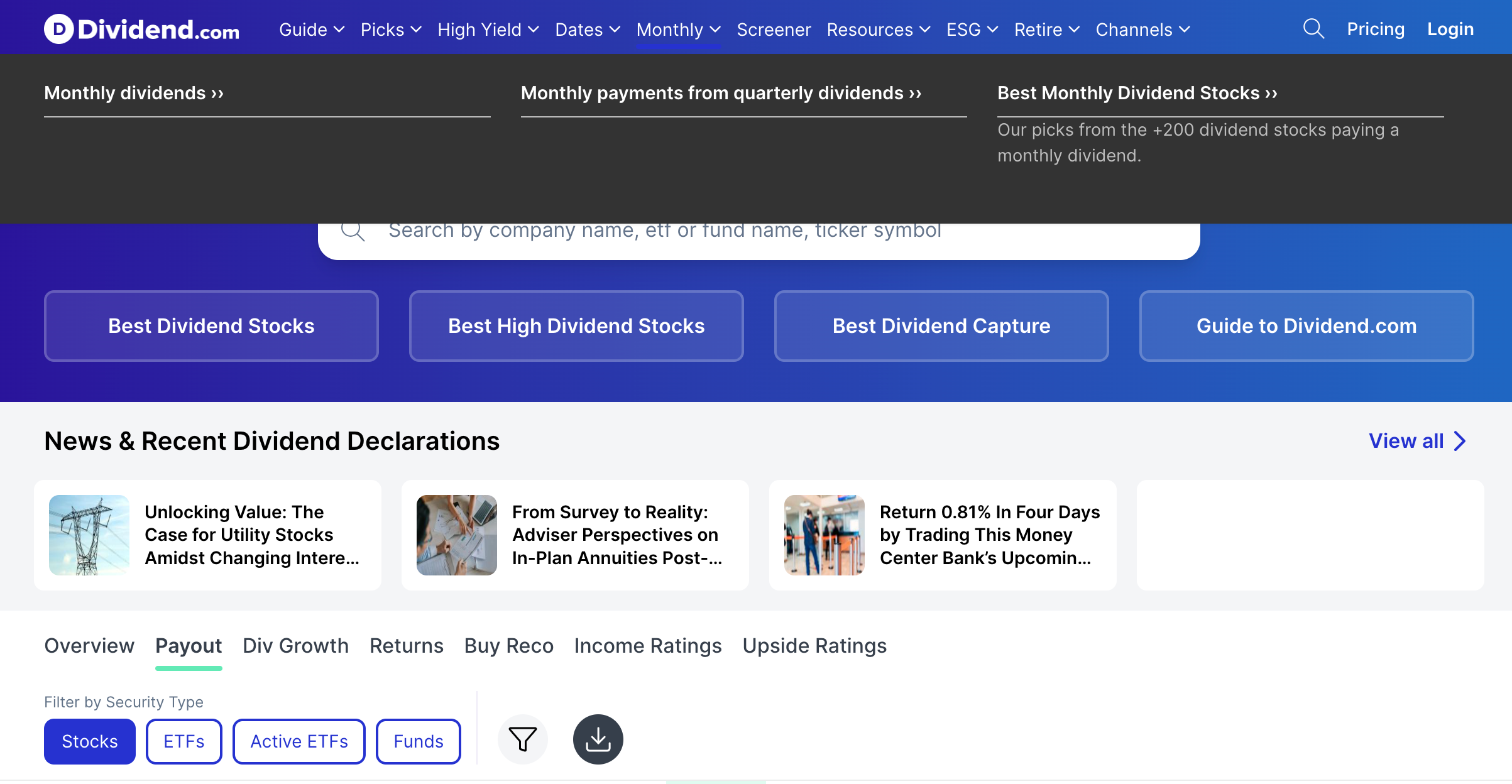Image resolution: width=1512 pixels, height=784 pixels.
Task: Expand the Resources dropdown menu
Action: (x=878, y=30)
